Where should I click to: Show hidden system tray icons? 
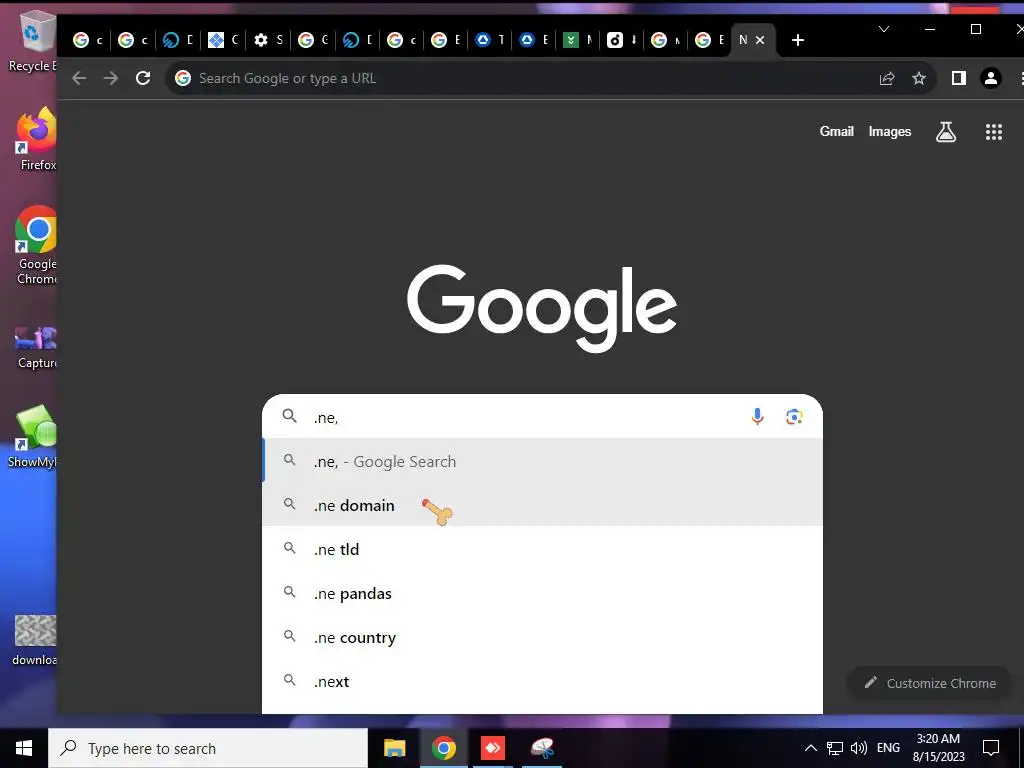click(810, 748)
